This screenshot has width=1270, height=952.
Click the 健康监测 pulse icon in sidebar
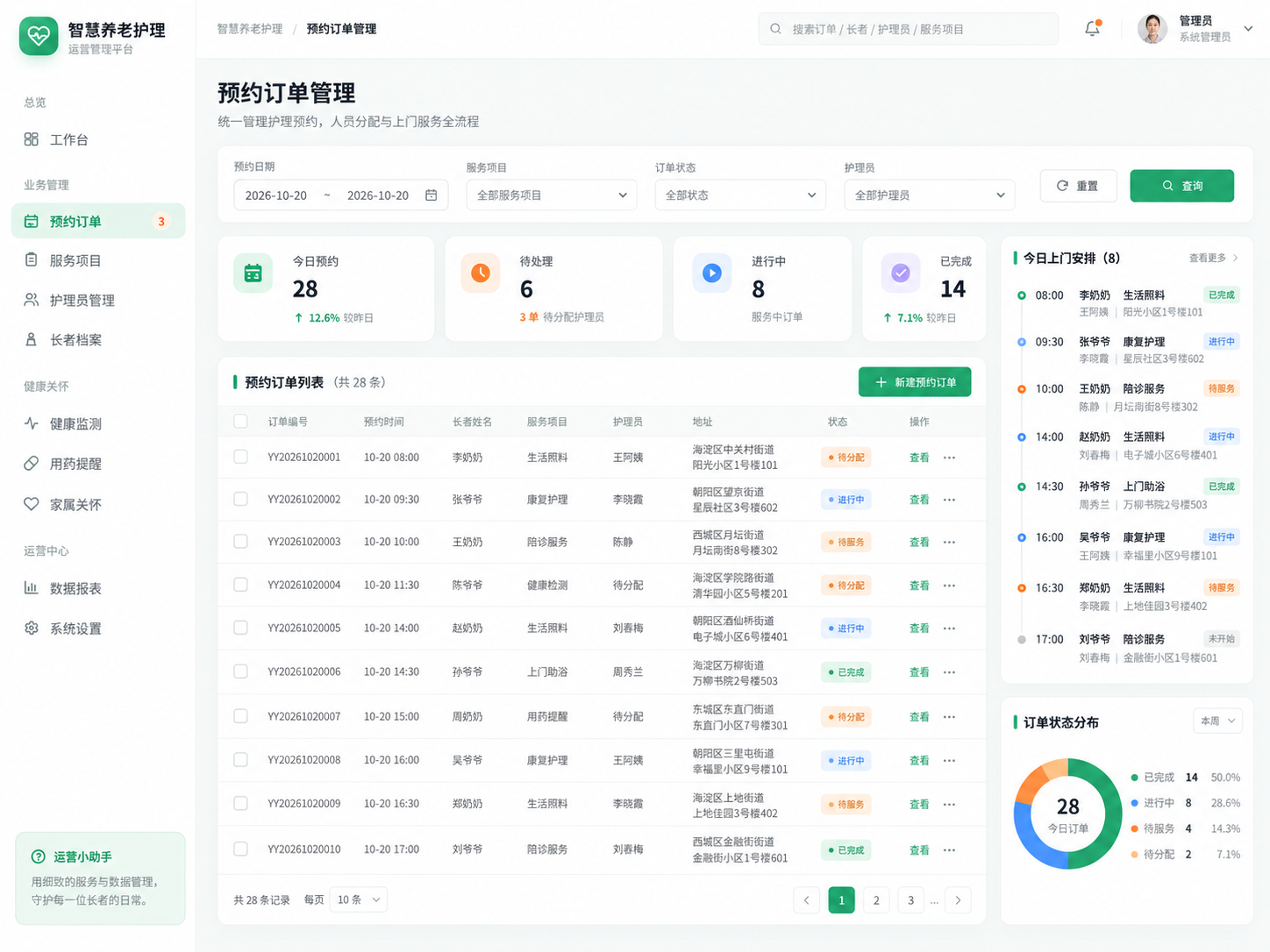[x=32, y=423]
